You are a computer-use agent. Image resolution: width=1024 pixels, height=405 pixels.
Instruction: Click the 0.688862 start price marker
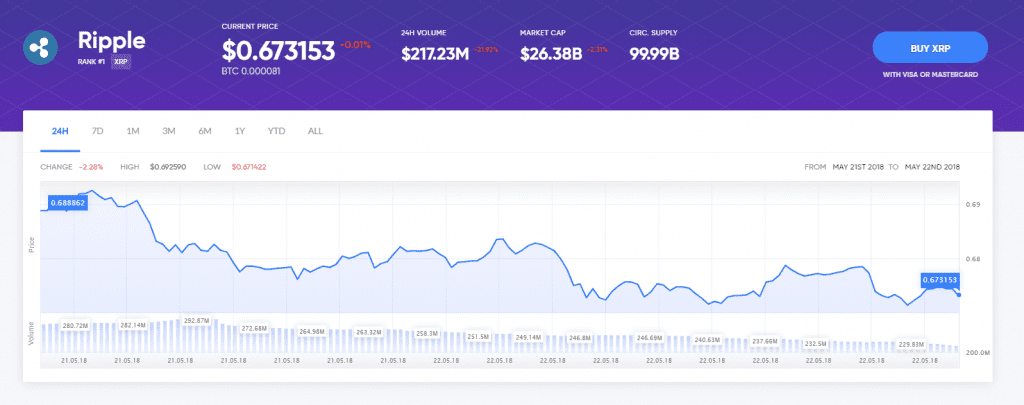[67, 203]
